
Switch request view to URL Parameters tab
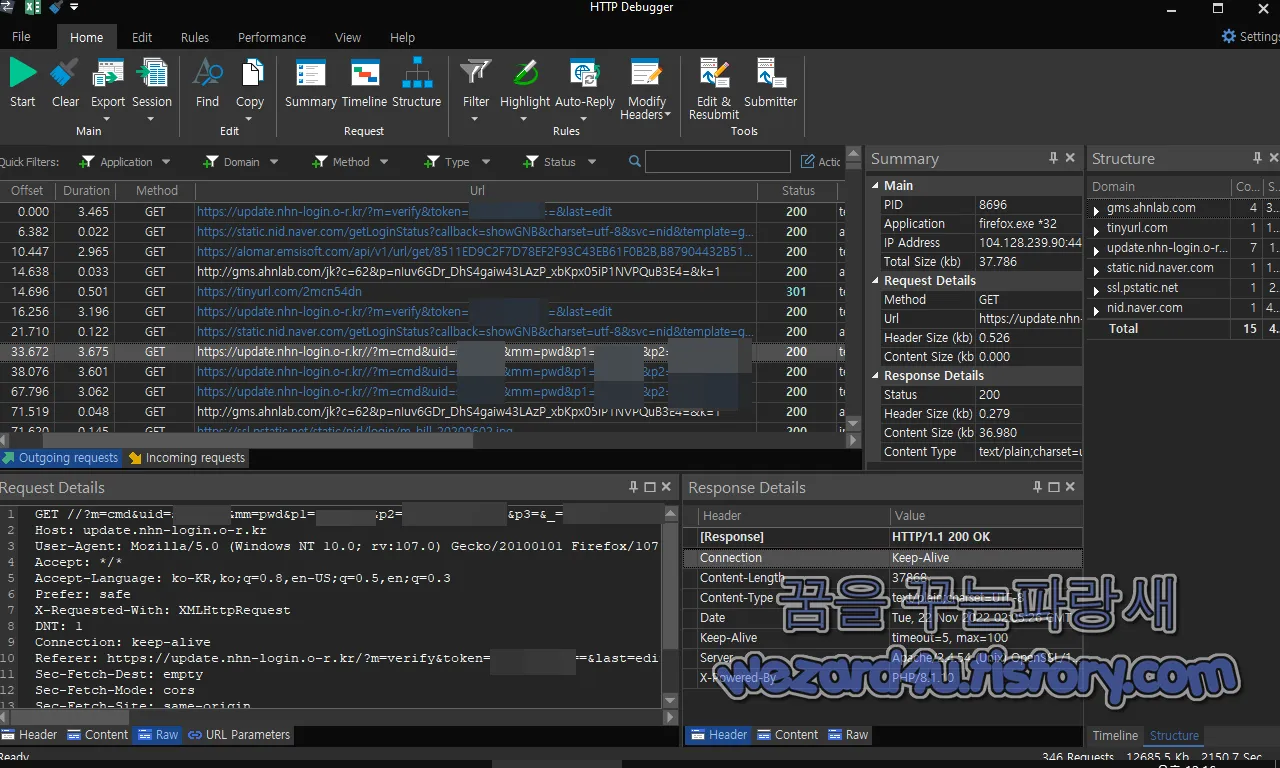click(x=239, y=735)
